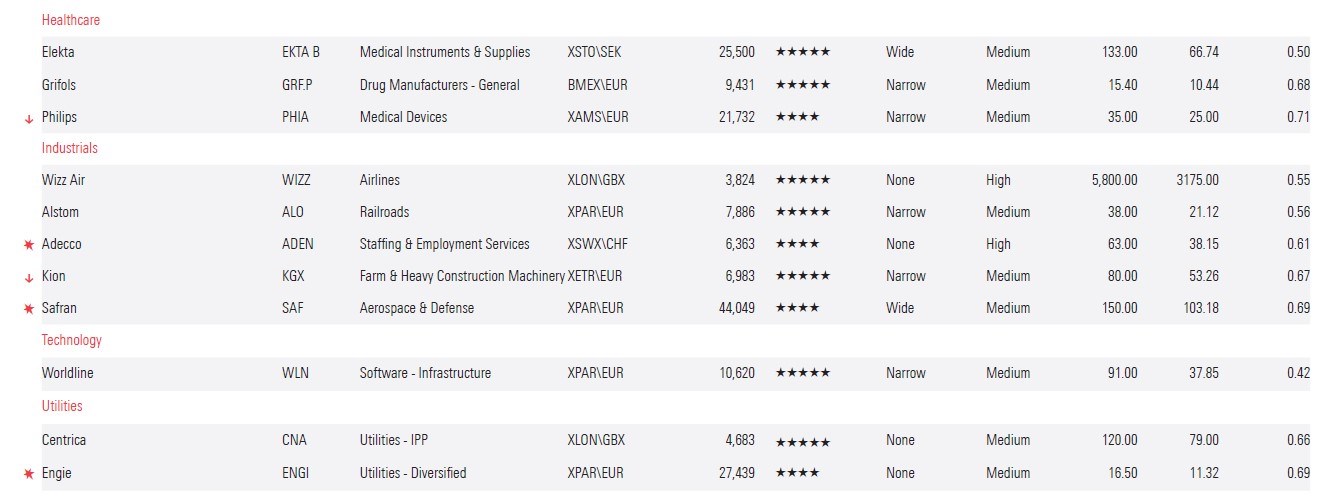Select Safran's Aerospace & Defense industry
1321x496 pixels.
click(x=417, y=308)
